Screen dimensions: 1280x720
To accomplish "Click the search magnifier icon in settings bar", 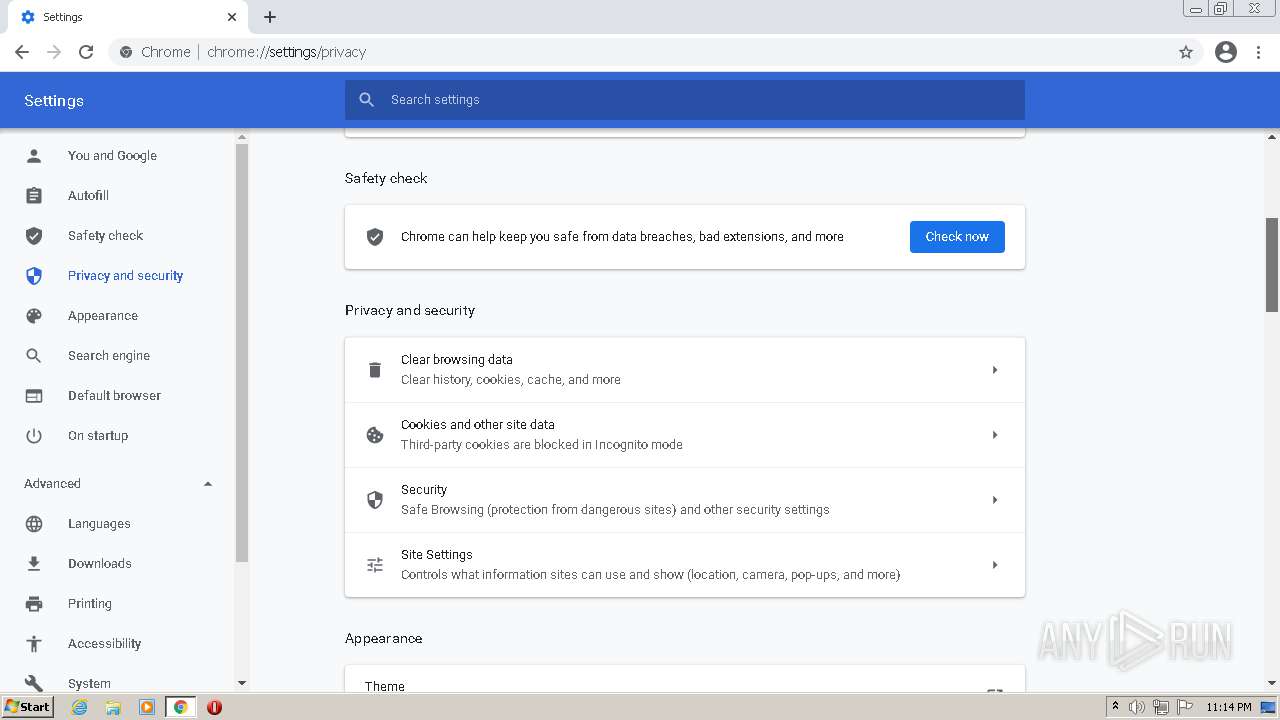I will (367, 100).
